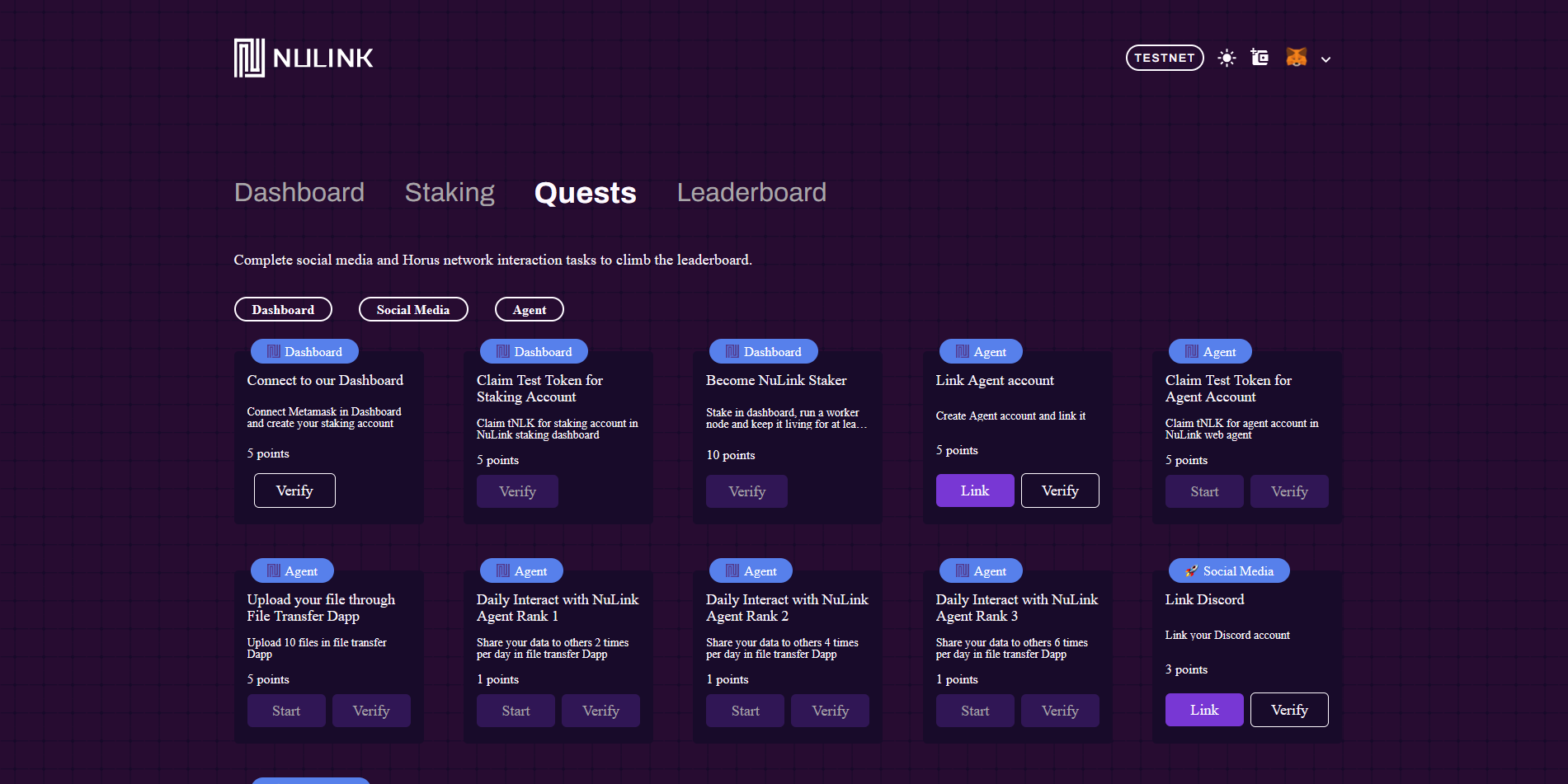The image size is (1568, 784).
Task: Click Link on Link Agent account card
Action: point(974,491)
